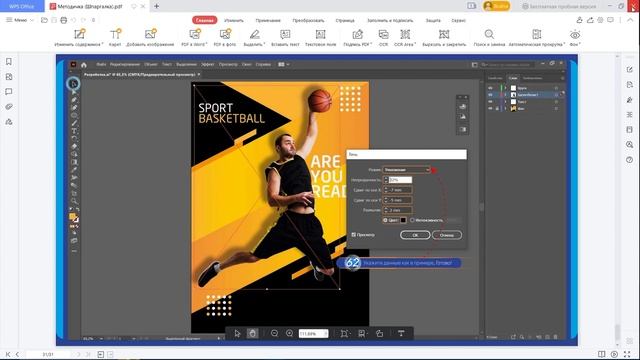Click the help icon in right sidebar
640x360 pixels.
(x=629, y=160)
